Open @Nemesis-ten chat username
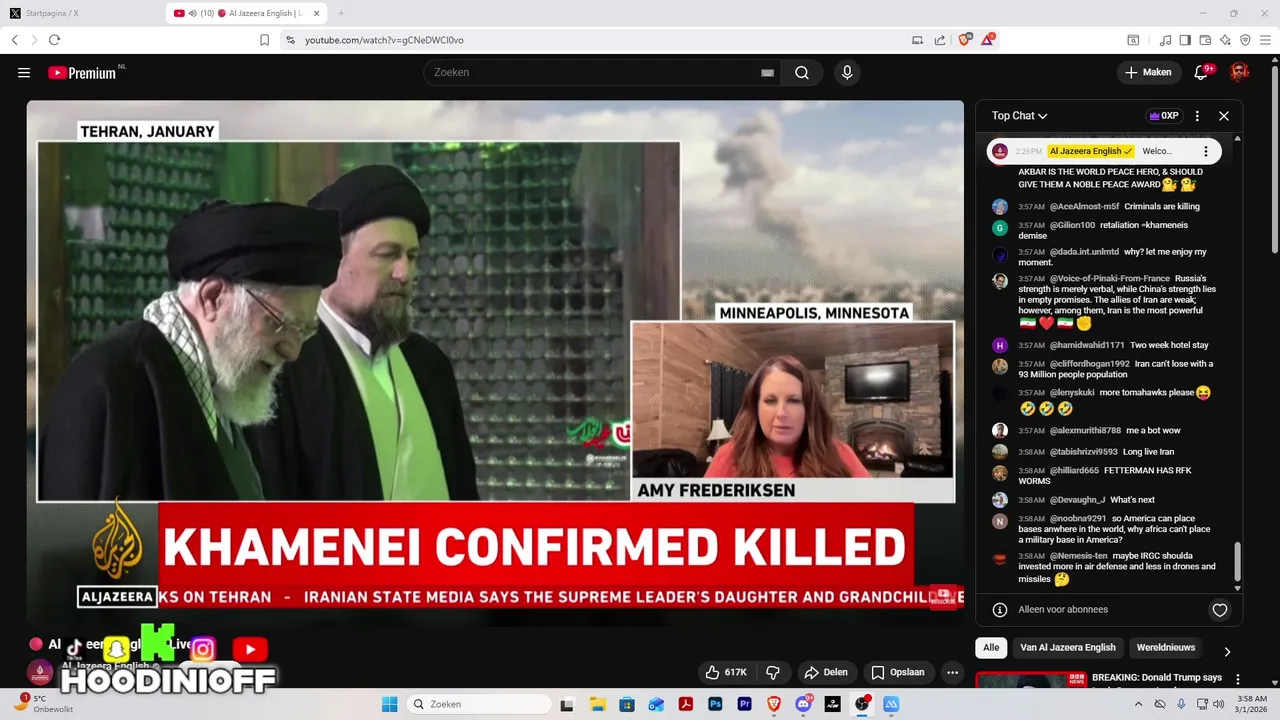This screenshot has width=1280, height=720. point(1078,556)
